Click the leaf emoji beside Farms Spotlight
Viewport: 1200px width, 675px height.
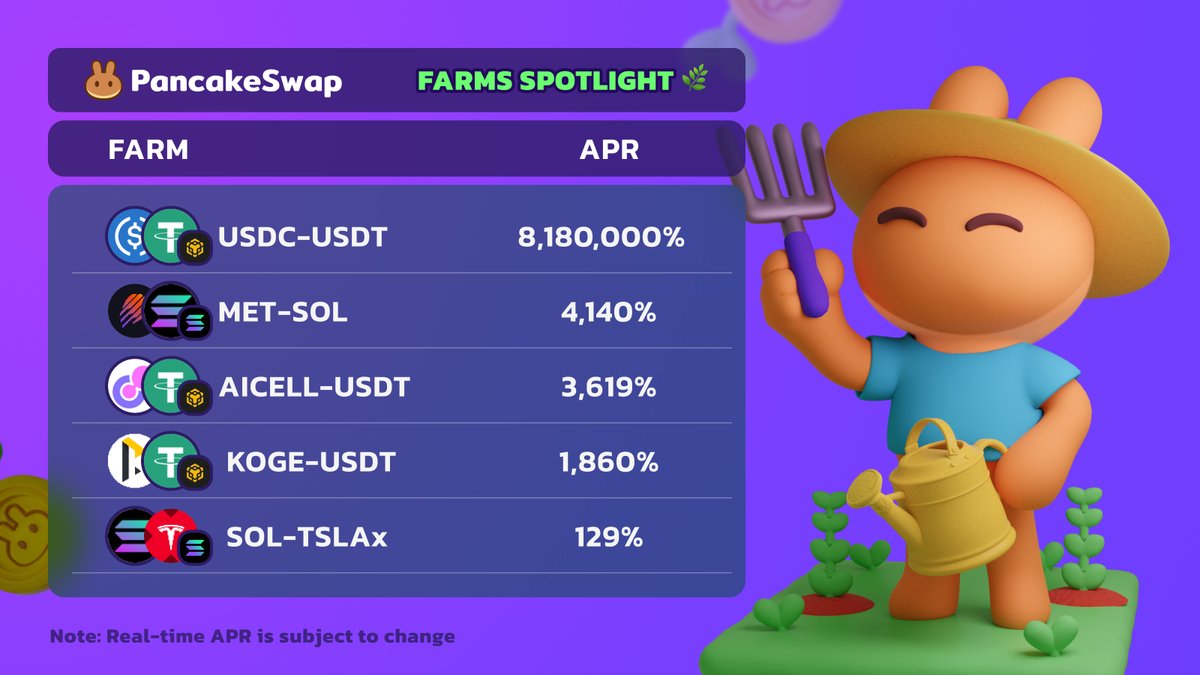click(694, 81)
